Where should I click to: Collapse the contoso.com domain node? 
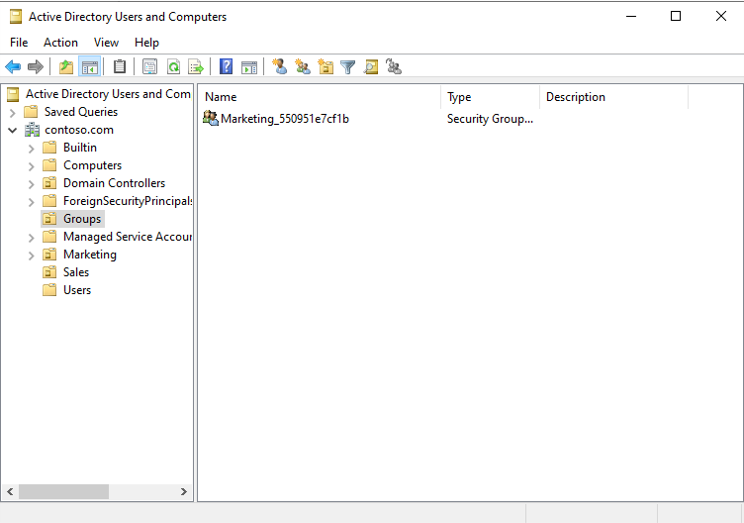click(12, 130)
